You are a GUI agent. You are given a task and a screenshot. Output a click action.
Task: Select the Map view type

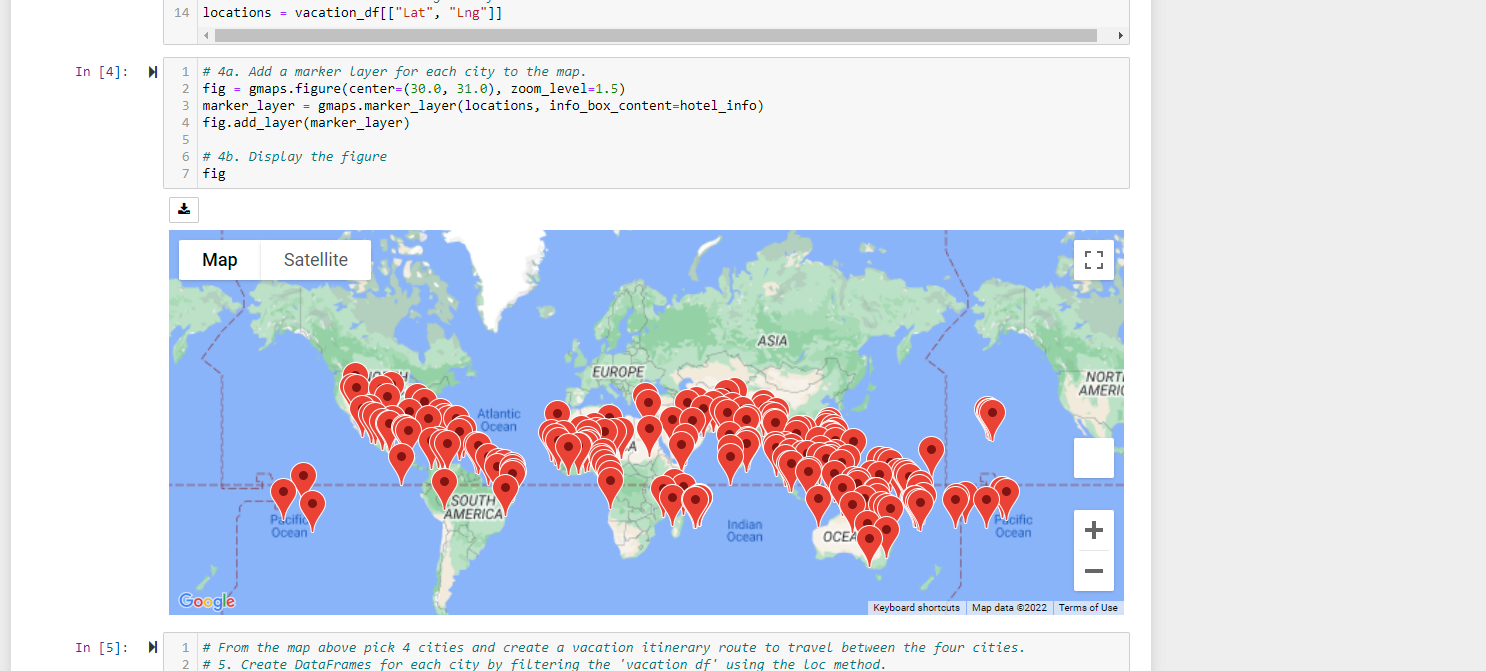(220, 260)
